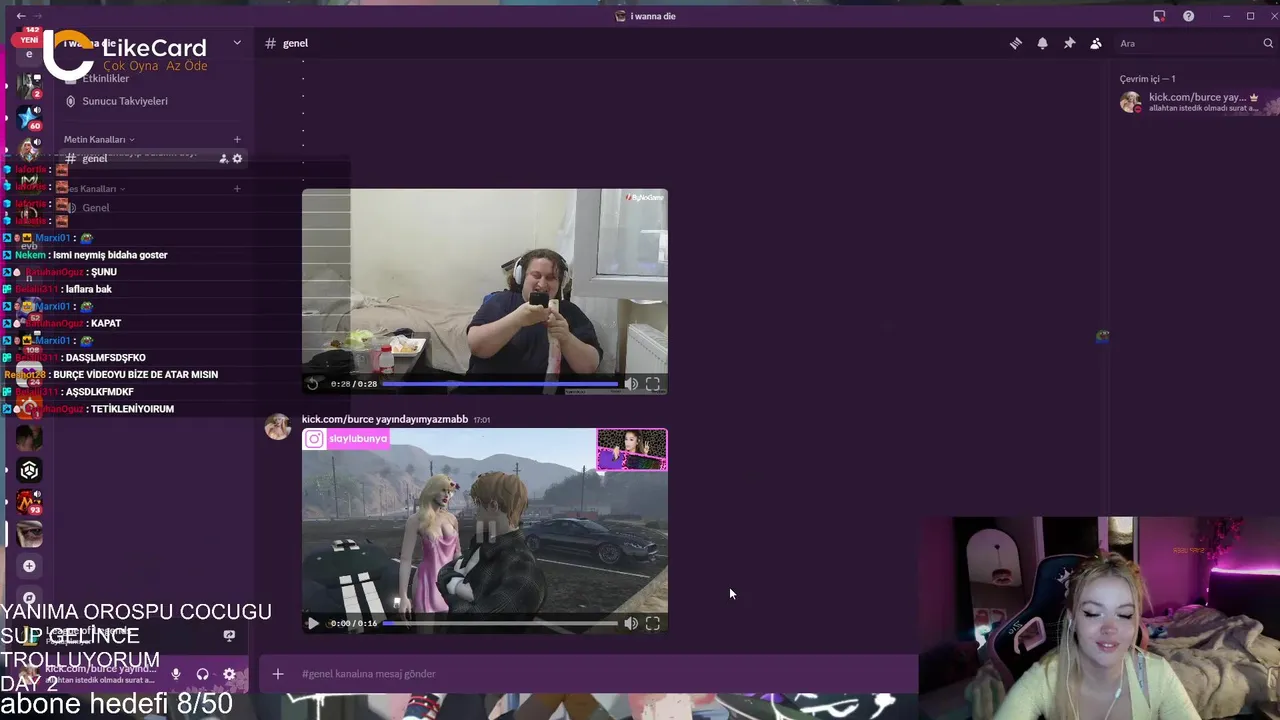The height and width of the screenshot is (720, 1280).
Task: Open the eye picture server icon
Action: click(x=29, y=534)
